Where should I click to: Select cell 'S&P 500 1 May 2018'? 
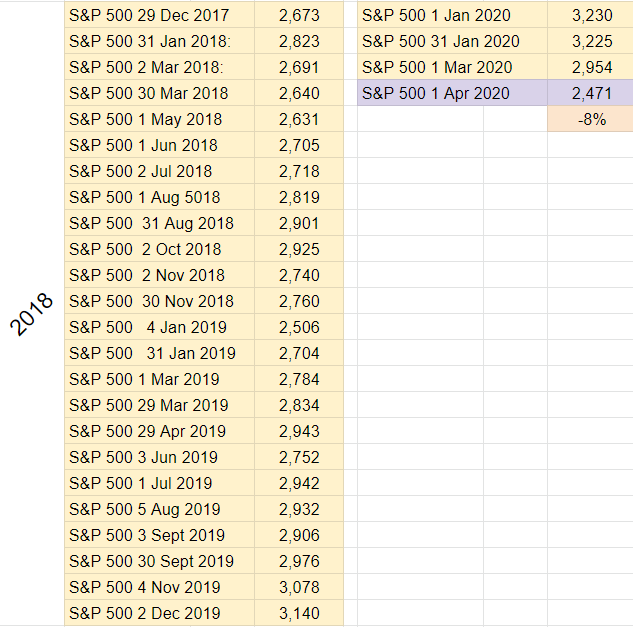click(x=159, y=119)
